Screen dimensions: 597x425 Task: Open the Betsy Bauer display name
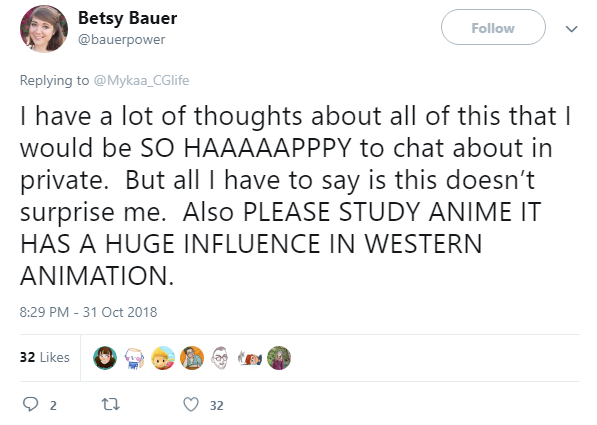[128, 18]
